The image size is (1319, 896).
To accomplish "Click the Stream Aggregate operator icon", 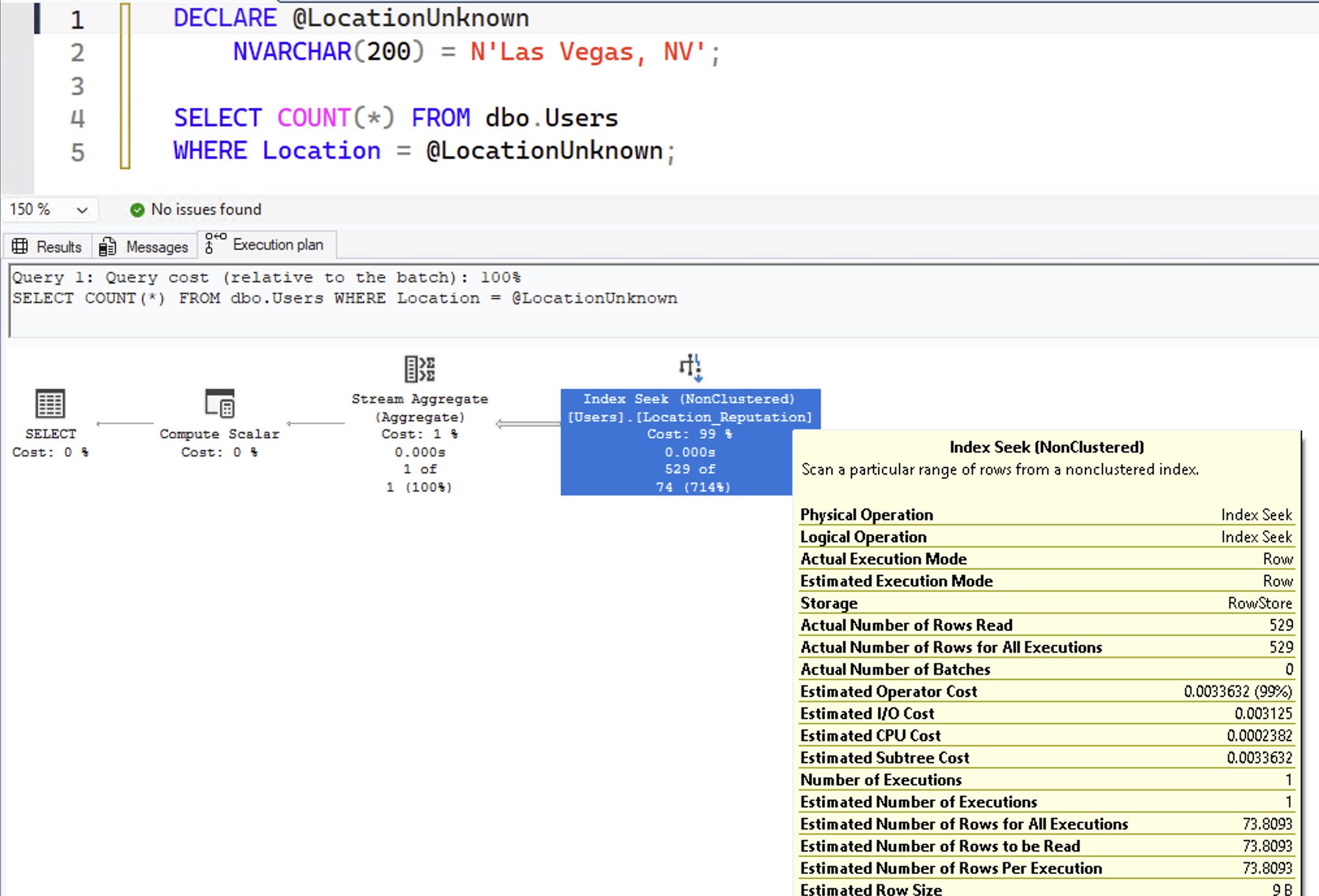I will [x=420, y=369].
